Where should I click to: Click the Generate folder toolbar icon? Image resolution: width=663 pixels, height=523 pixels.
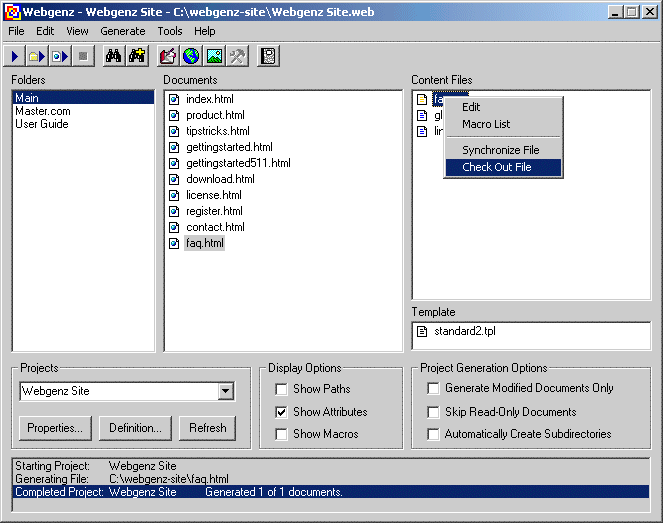[x=37, y=56]
